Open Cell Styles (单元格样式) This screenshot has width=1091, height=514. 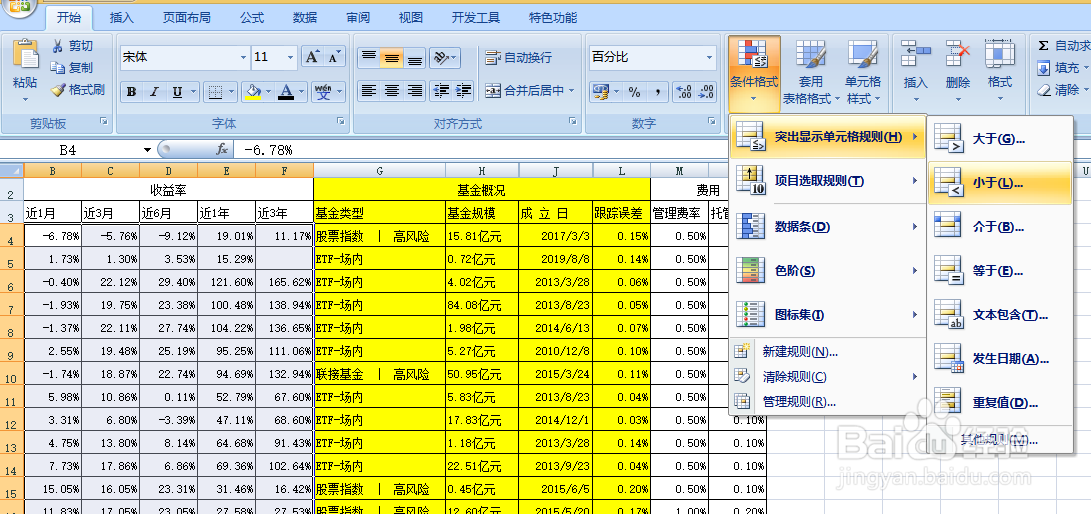pyautogui.click(x=863, y=73)
